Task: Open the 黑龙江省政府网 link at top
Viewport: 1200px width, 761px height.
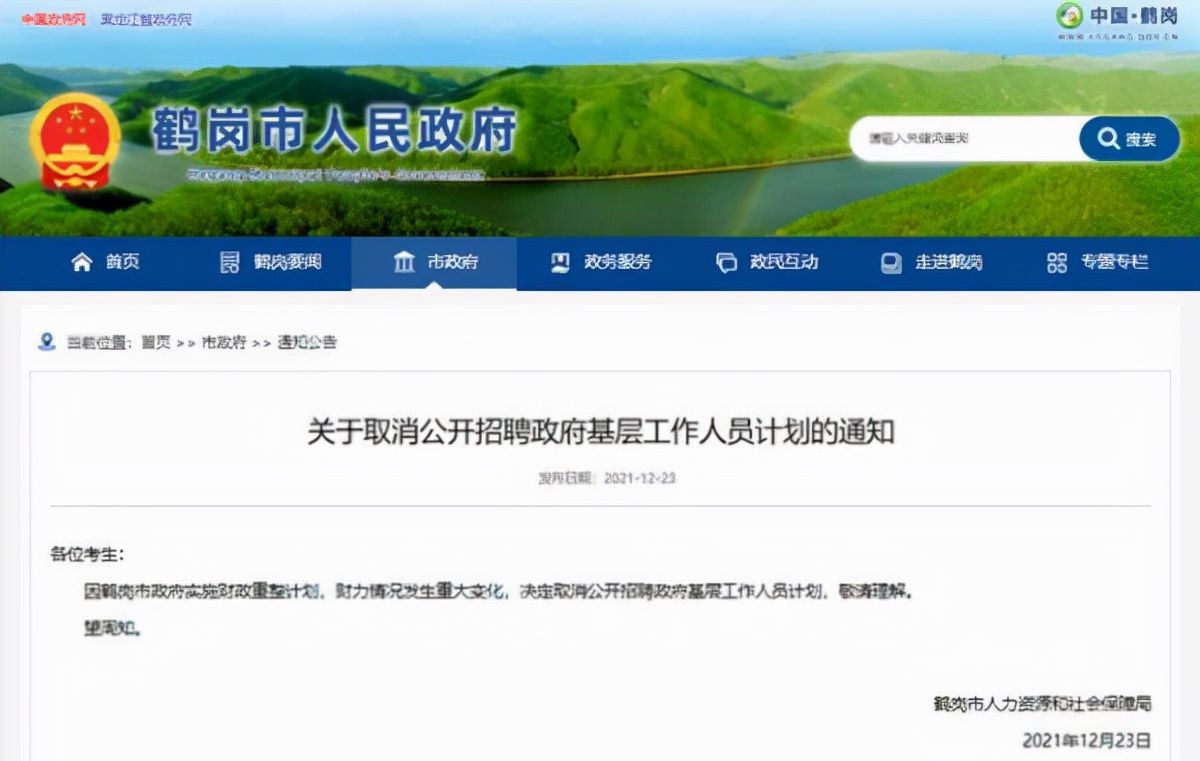Action: 145,19
